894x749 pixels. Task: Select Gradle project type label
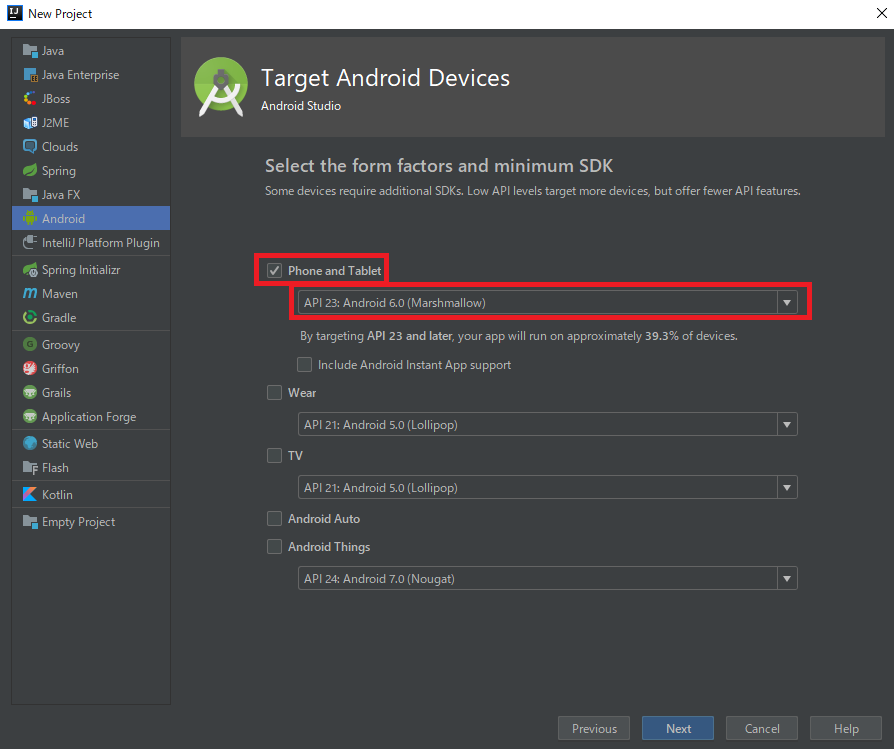coord(59,317)
